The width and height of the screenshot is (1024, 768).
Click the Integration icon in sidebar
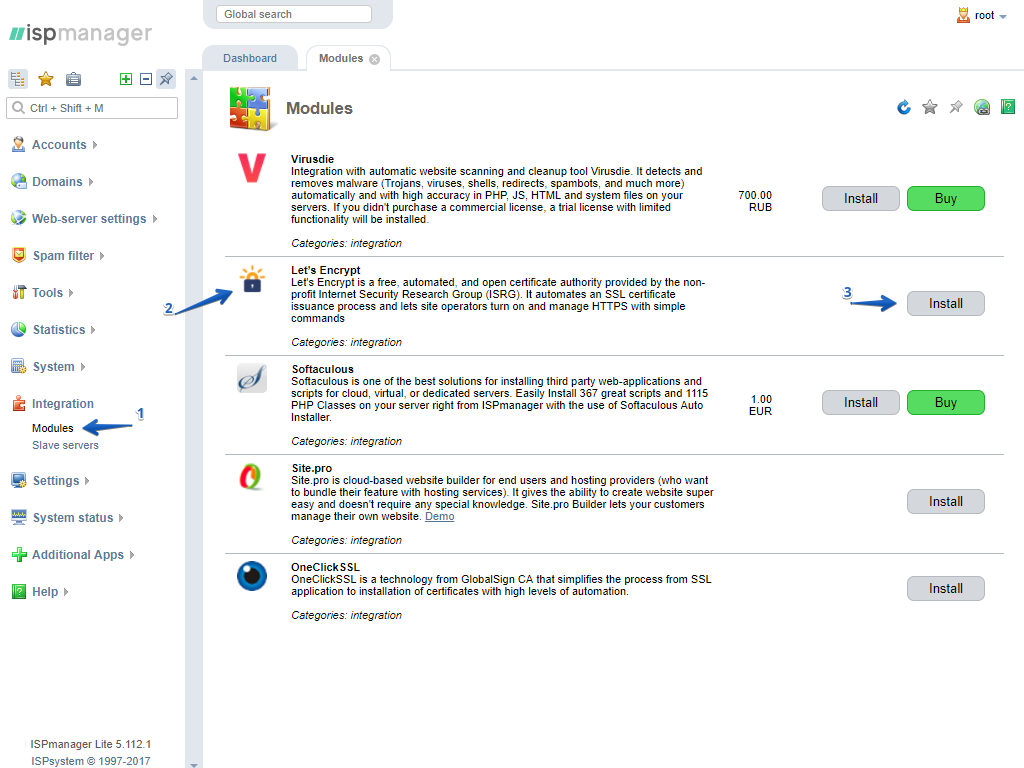pyautogui.click(x=18, y=404)
